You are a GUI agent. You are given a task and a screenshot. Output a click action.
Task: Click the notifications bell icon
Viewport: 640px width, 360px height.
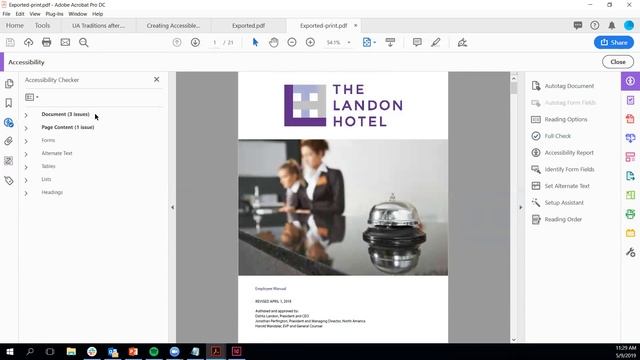tap(611, 26)
